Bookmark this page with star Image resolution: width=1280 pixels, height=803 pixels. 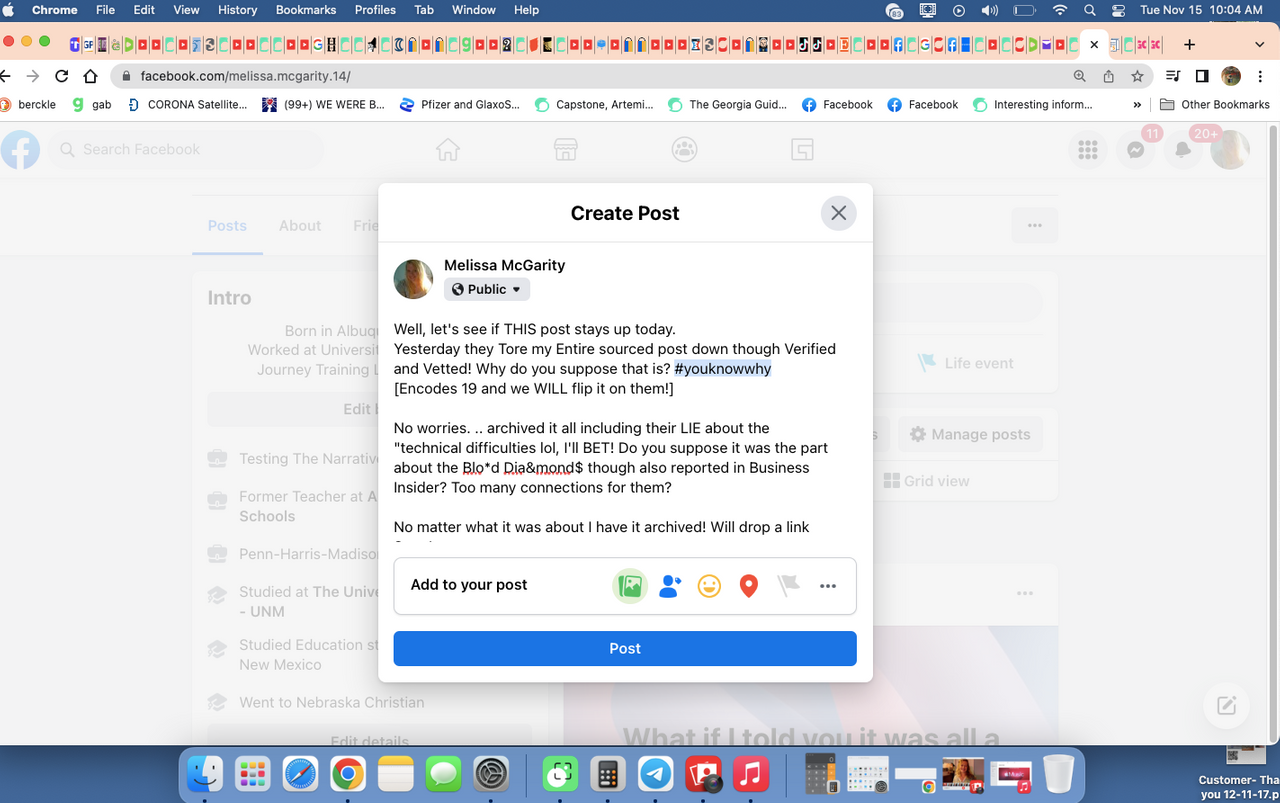[x=1137, y=76]
